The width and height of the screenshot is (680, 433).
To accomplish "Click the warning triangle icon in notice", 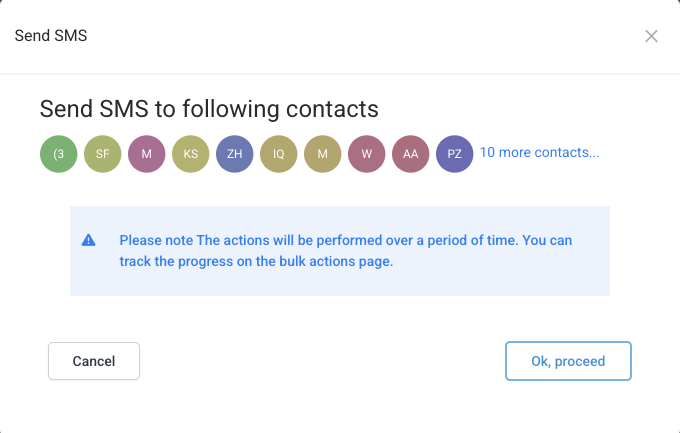I will click(x=89, y=241).
